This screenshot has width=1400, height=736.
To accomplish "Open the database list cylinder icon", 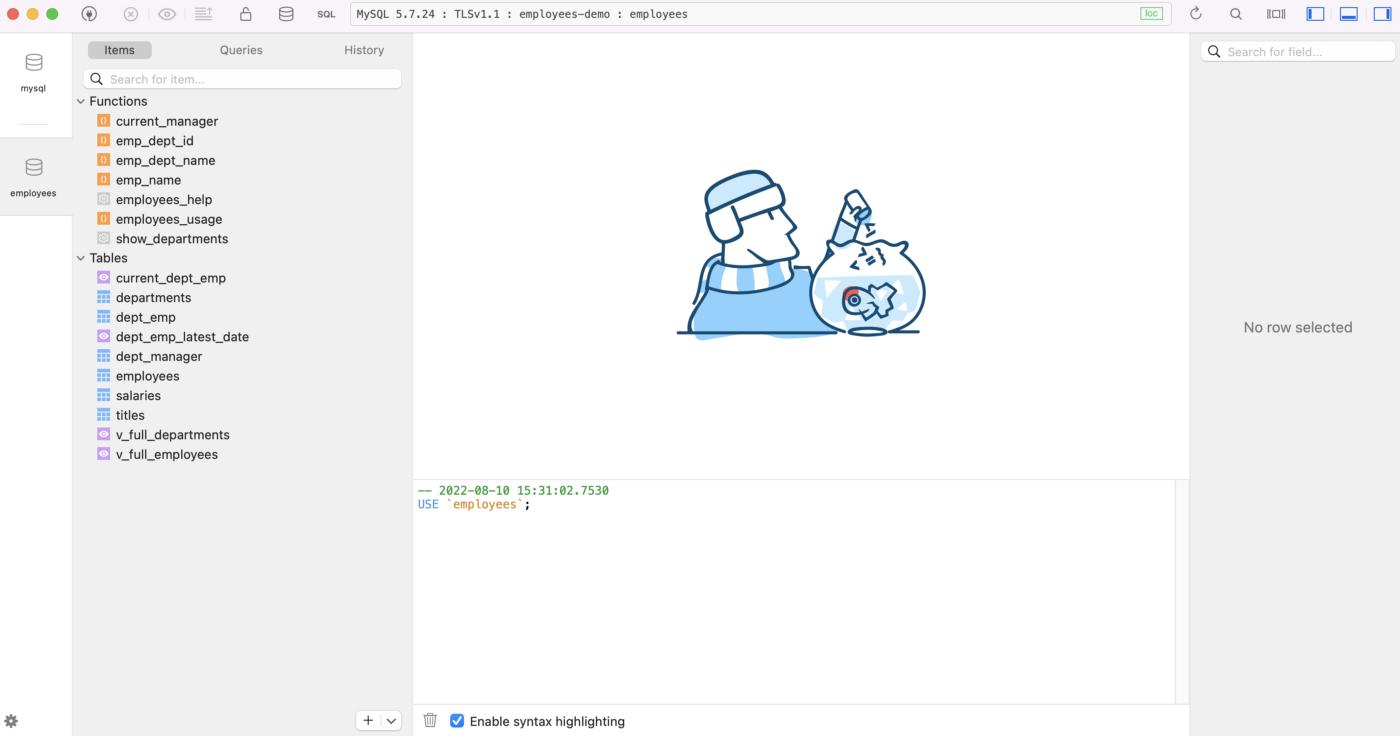I will click(286, 14).
